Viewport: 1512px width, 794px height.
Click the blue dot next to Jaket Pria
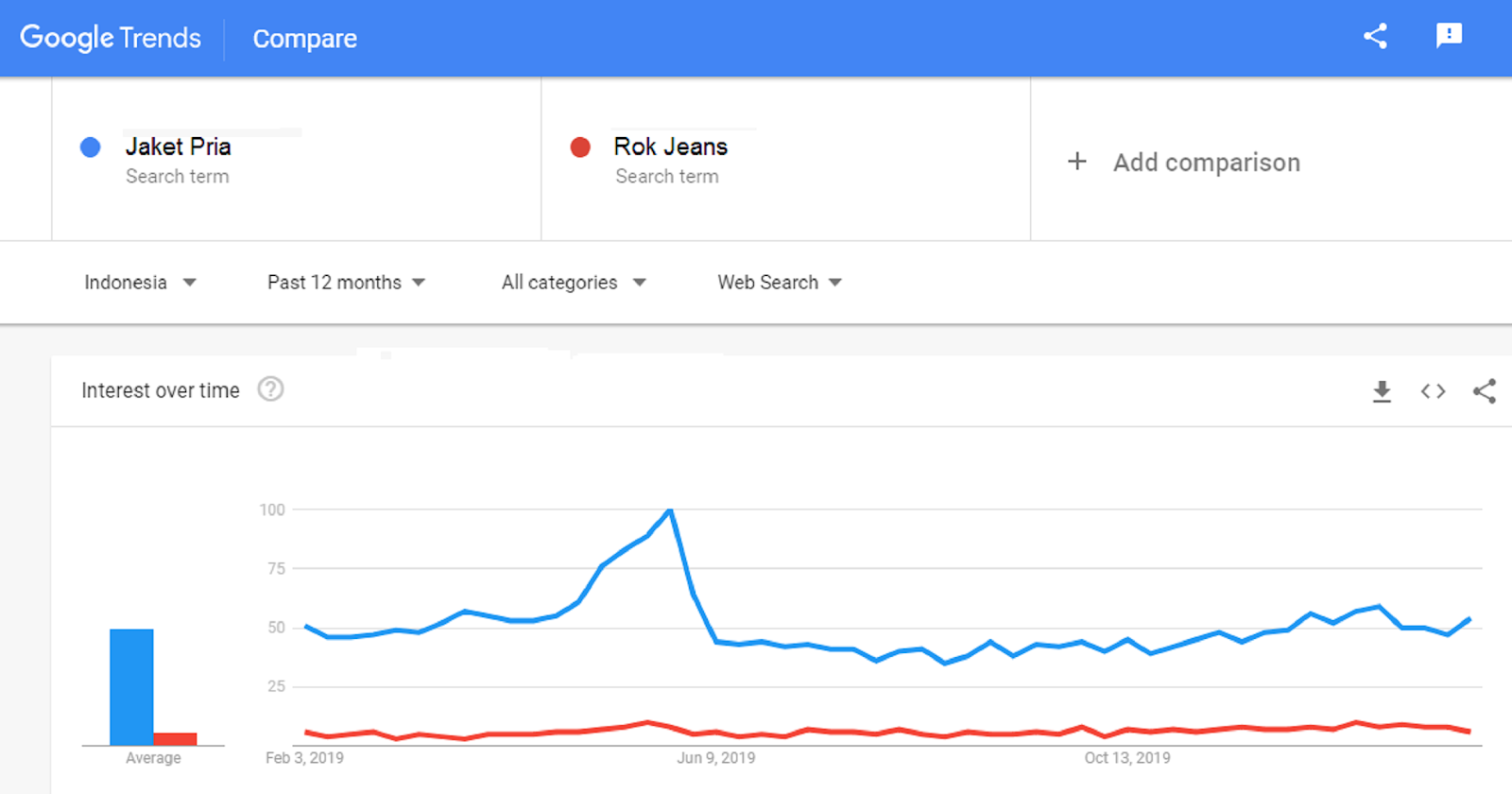(90, 147)
